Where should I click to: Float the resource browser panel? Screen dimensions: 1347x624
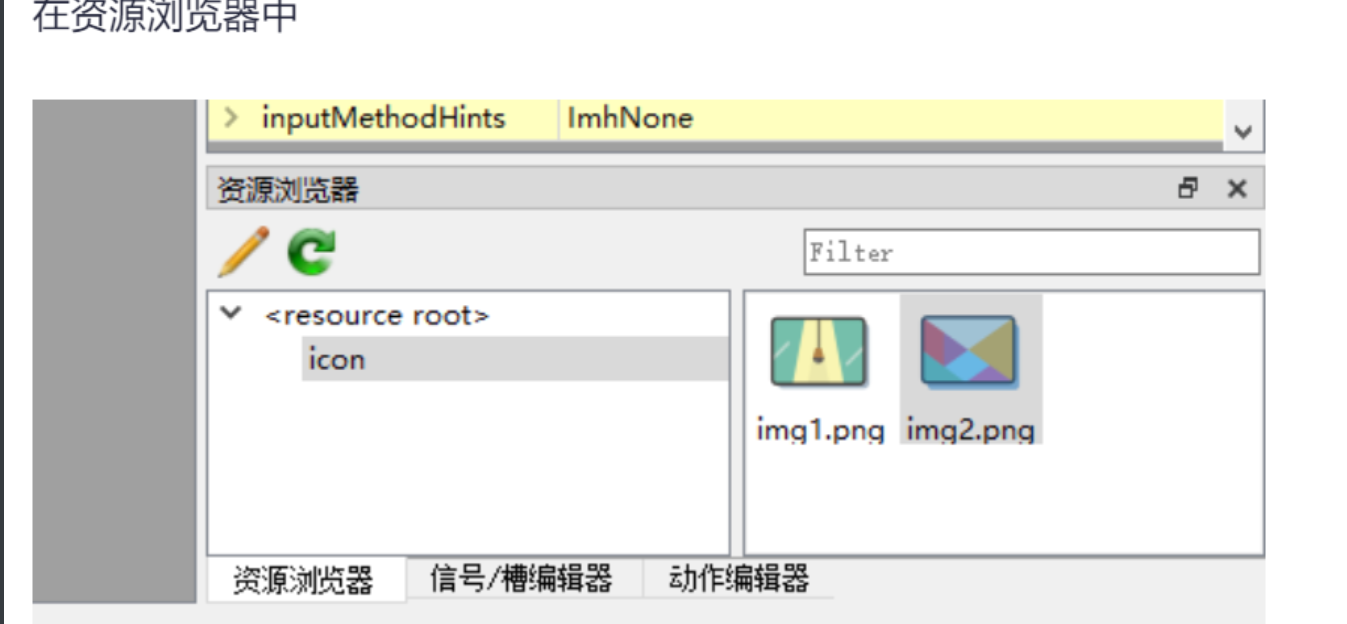(1188, 188)
